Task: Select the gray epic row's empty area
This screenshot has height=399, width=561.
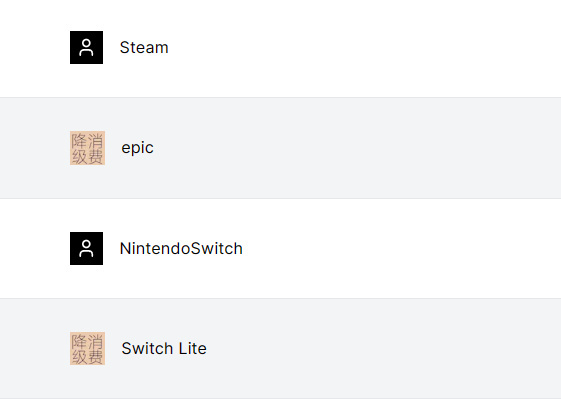Action: 358,148
